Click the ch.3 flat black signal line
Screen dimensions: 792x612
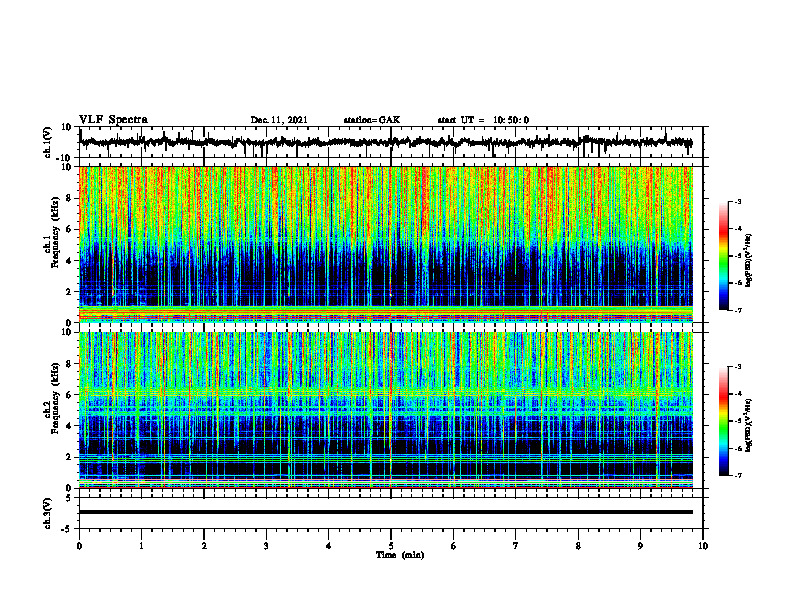tap(386, 512)
